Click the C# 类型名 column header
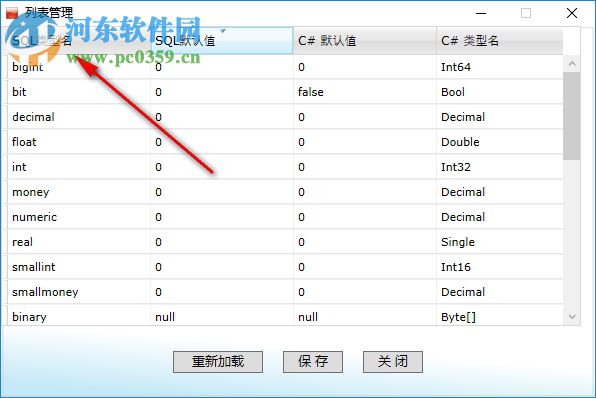Viewport: 596px width, 398px height. (499, 41)
